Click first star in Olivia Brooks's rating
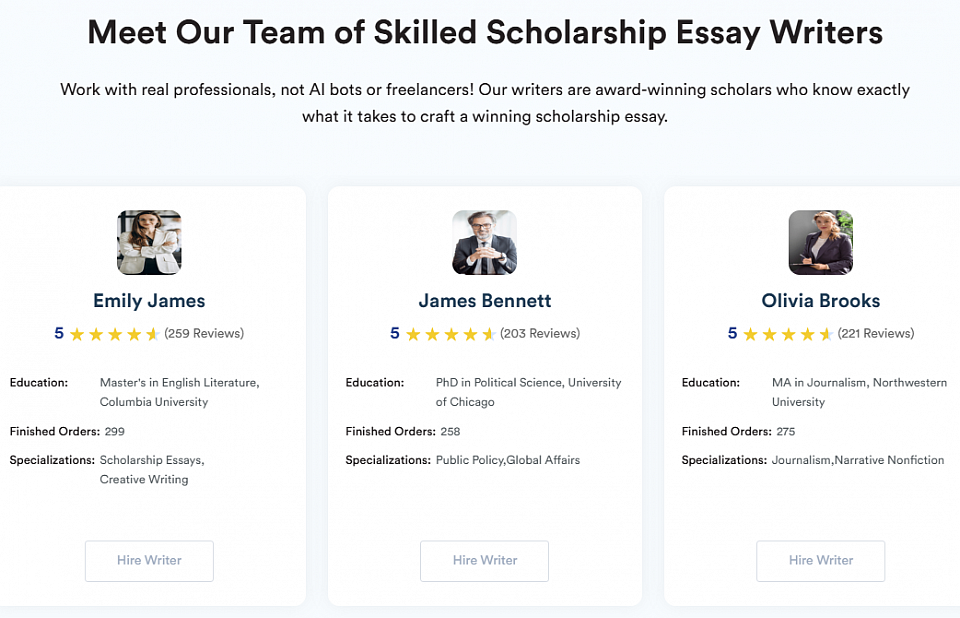The height and width of the screenshot is (618, 960). [x=750, y=334]
